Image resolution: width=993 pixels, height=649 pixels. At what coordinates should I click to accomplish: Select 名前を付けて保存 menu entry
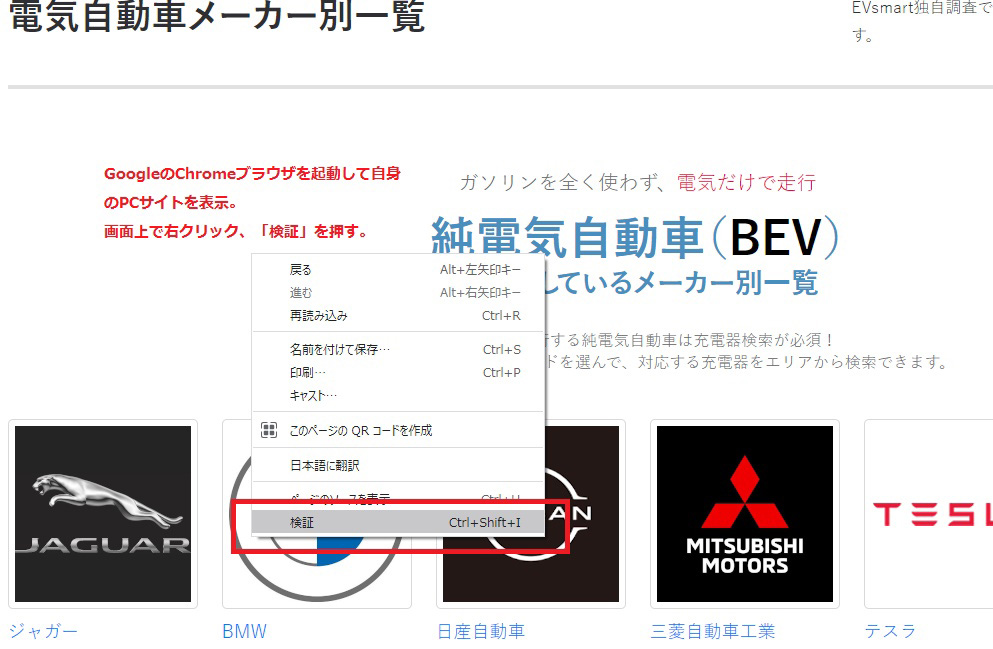398,350
